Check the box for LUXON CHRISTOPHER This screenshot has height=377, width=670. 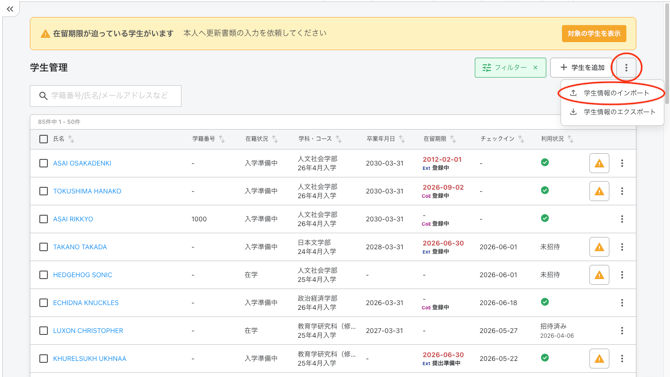point(43,331)
